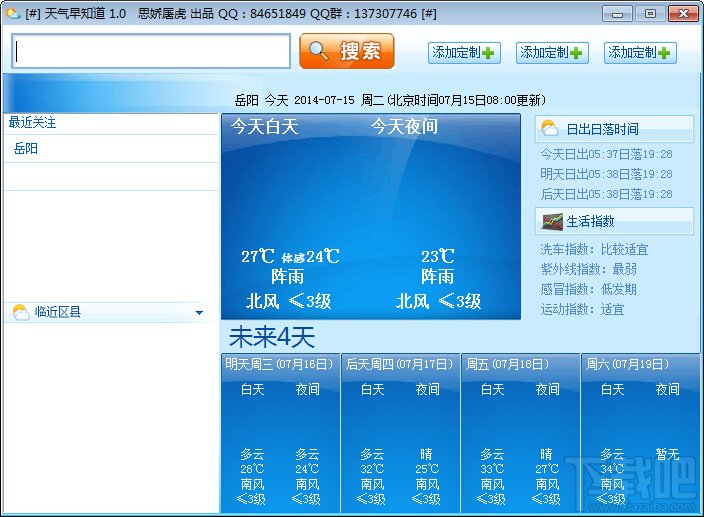
Task: Click the 最近关注 heading
Action: coord(32,123)
